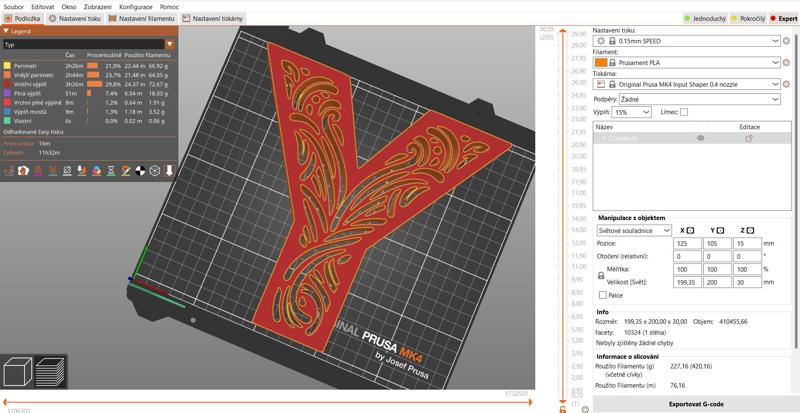Viewport: 800px width, 413px height.
Task: Toggle object visibility eye icon
Action: 701,138
